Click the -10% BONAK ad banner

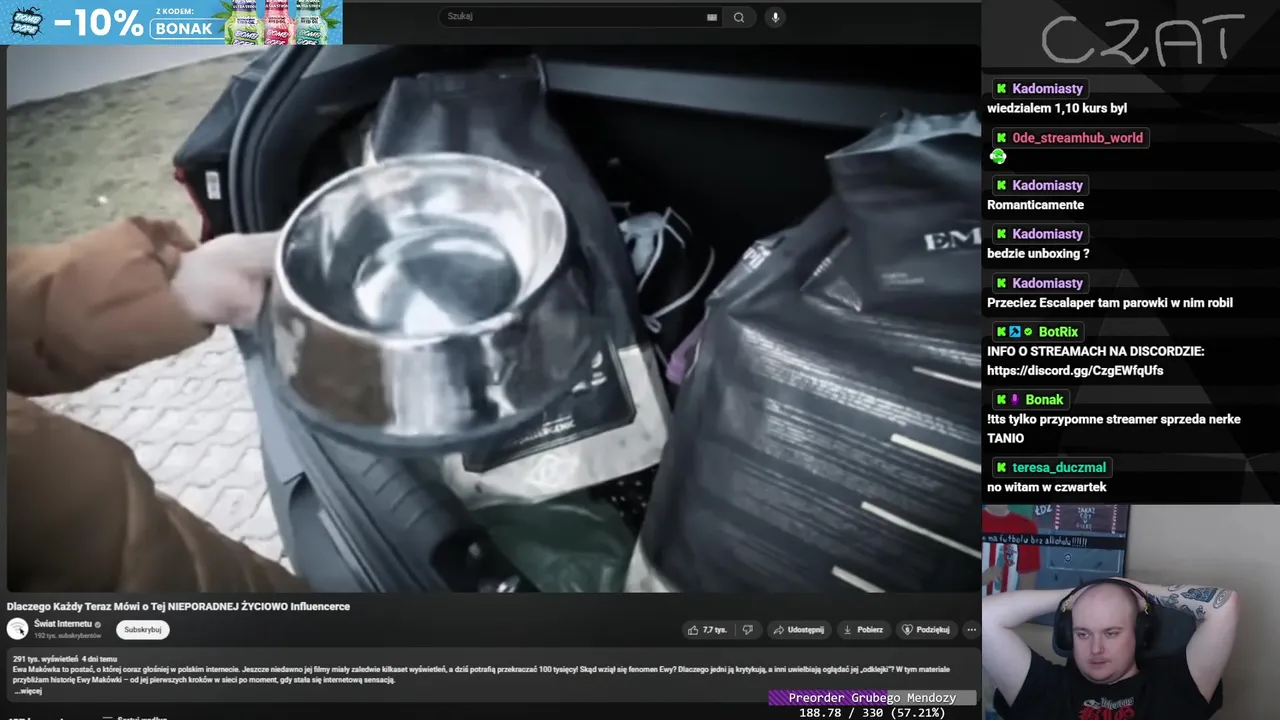click(x=171, y=22)
